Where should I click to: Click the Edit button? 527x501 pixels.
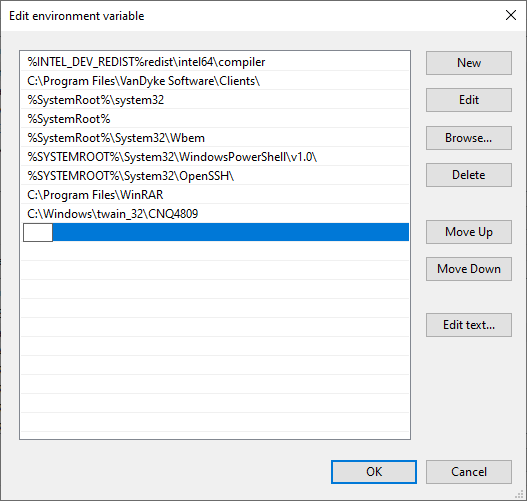[x=469, y=100]
